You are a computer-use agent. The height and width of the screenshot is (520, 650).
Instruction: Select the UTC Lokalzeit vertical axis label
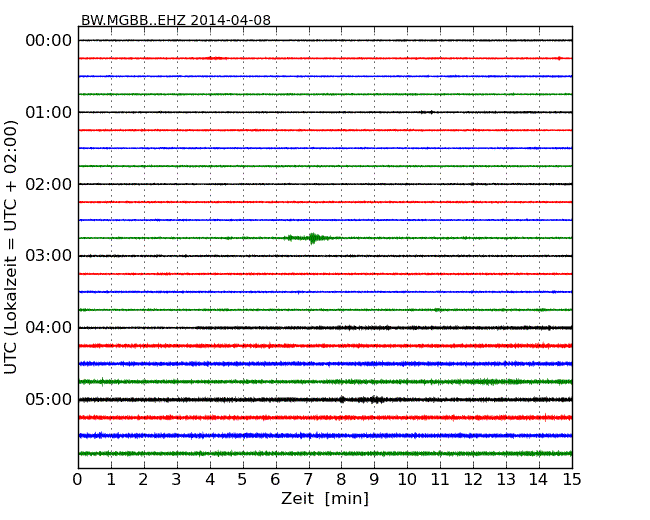11,247
